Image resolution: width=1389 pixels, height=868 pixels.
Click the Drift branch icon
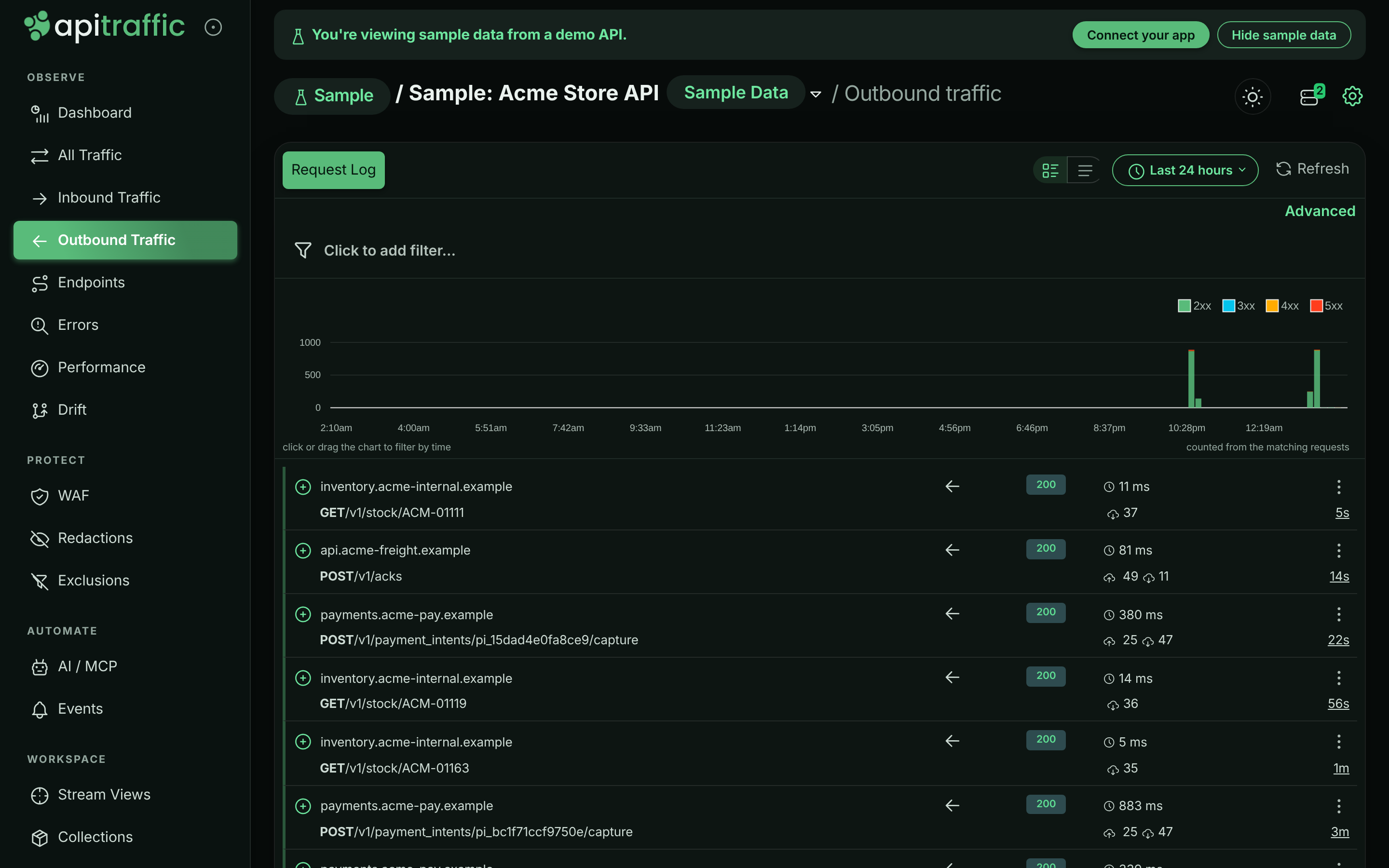40,410
